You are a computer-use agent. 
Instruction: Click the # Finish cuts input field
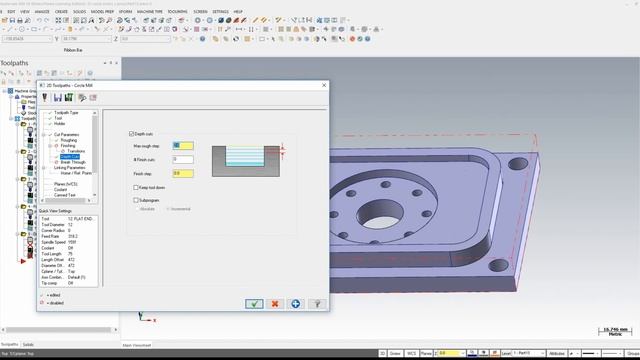[183, 159]
